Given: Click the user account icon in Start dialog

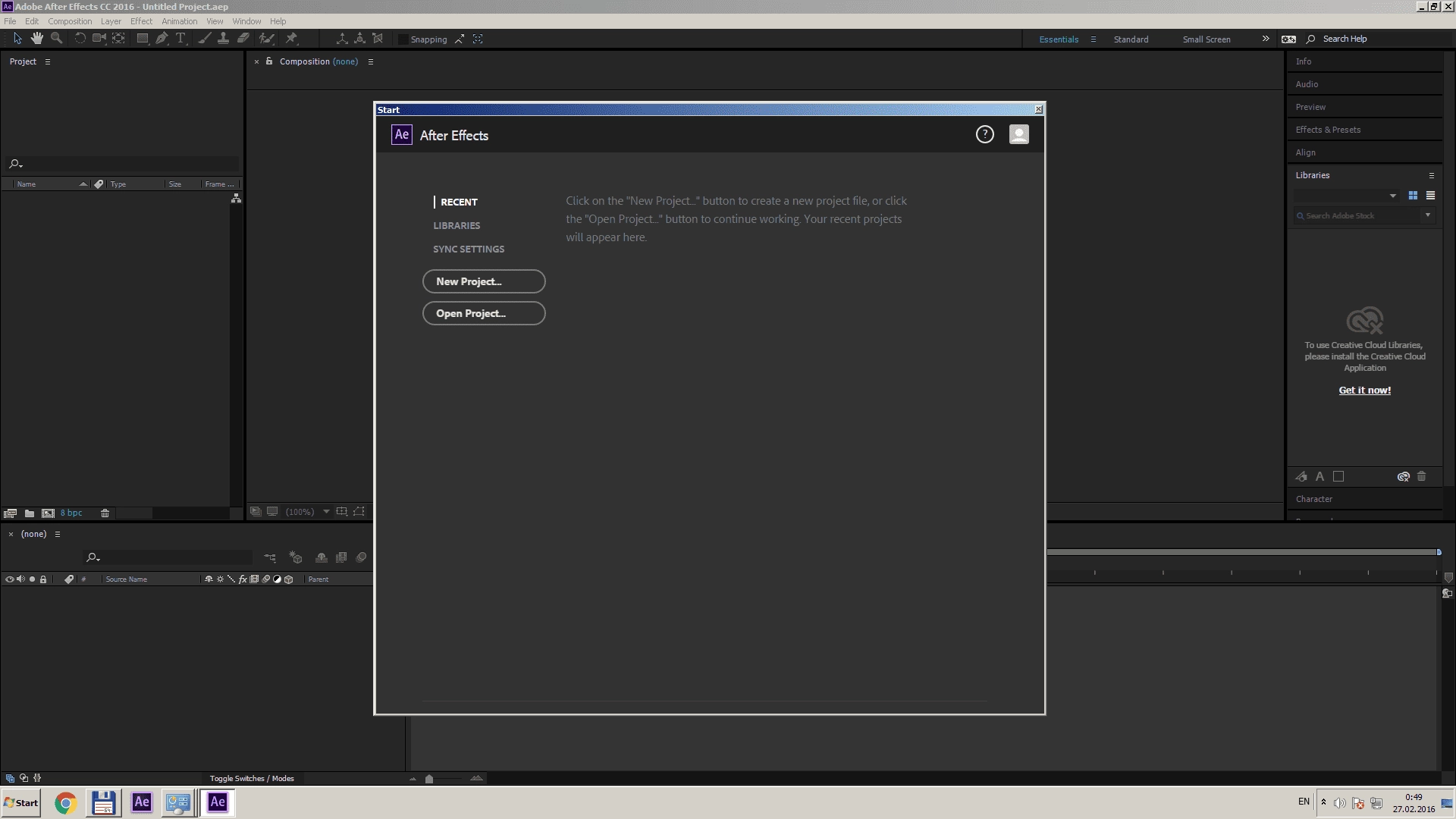Looking at the screenshot, I should (1018, 134).
